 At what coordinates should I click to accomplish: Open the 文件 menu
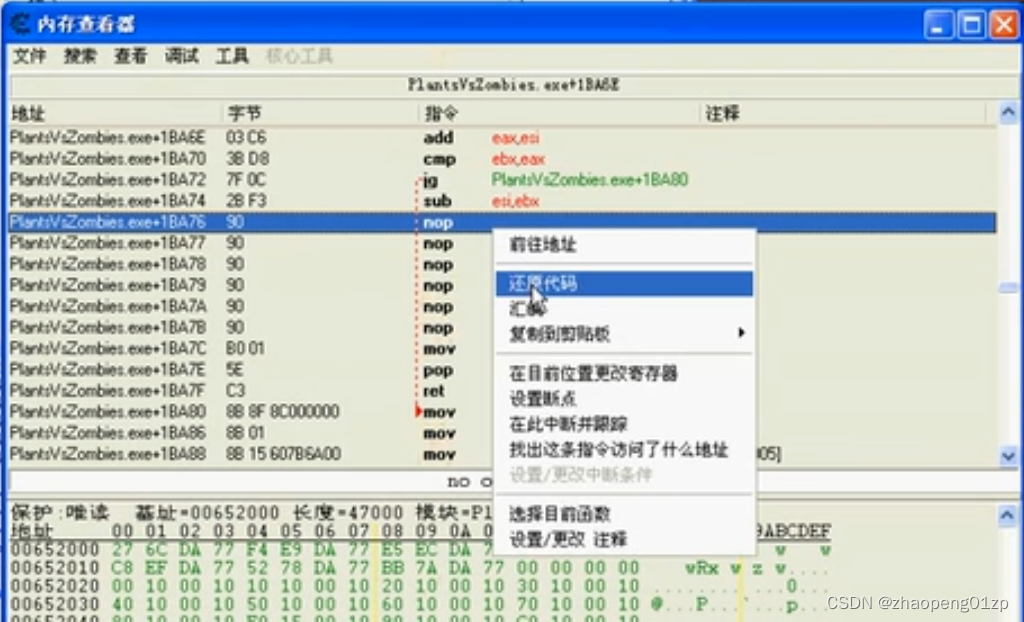click(29, 56)
